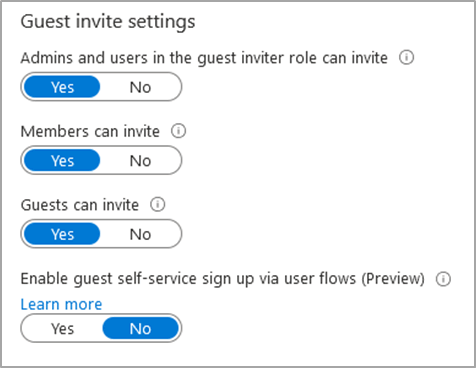
Task: Click Enable guest self-service sign up label
Action: click(x=223, y=279)
